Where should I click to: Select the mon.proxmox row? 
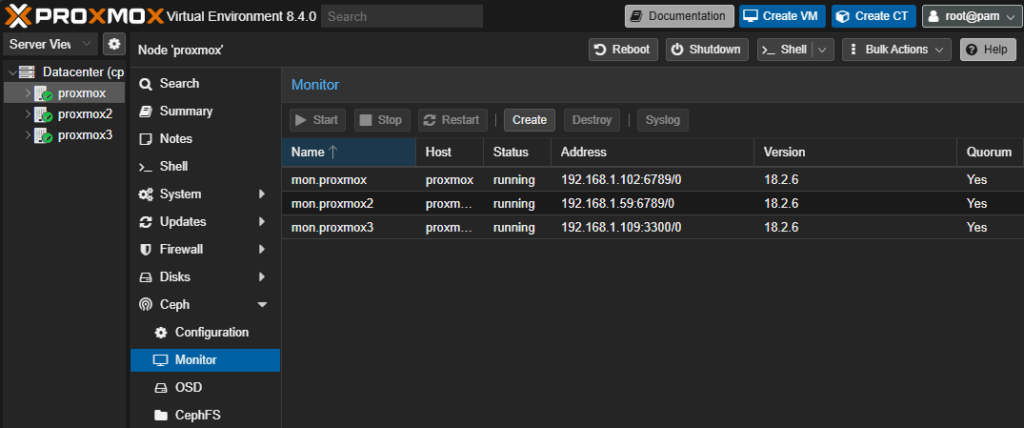pyautogui.click(x=652, y=180)
